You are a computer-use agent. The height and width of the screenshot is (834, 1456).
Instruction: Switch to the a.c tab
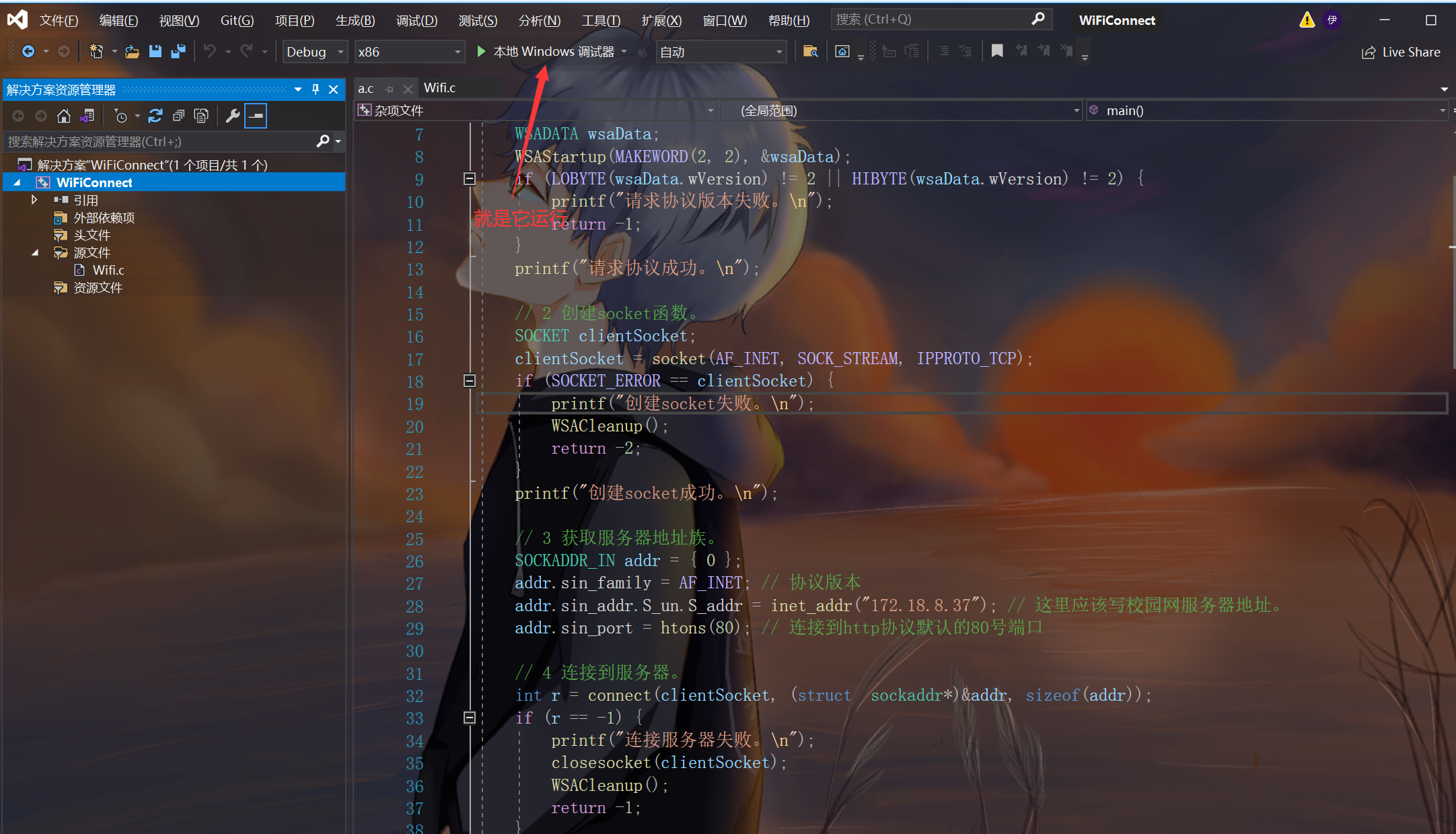[x=365, y=89]
